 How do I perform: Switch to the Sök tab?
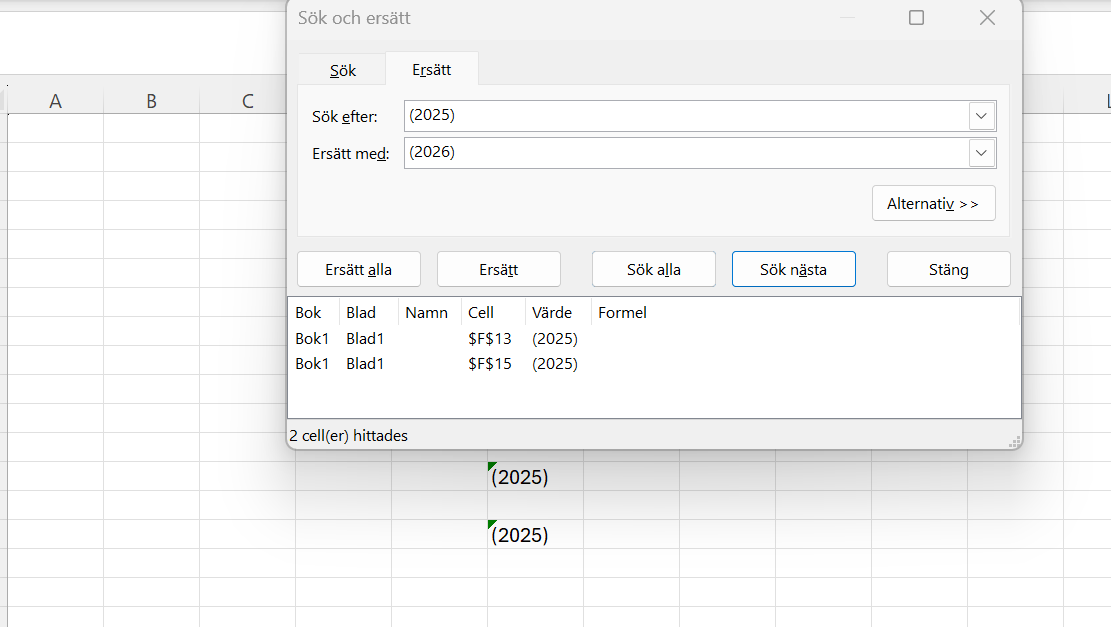[343, 71]
